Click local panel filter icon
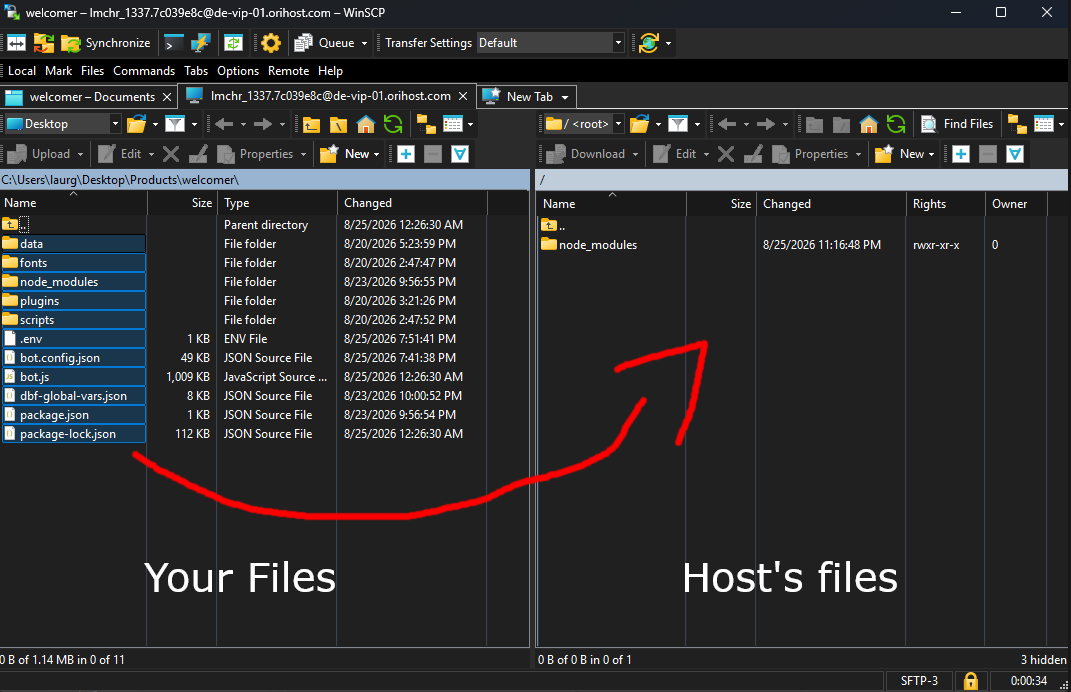1071x692 pixels. tap(176, 124)
